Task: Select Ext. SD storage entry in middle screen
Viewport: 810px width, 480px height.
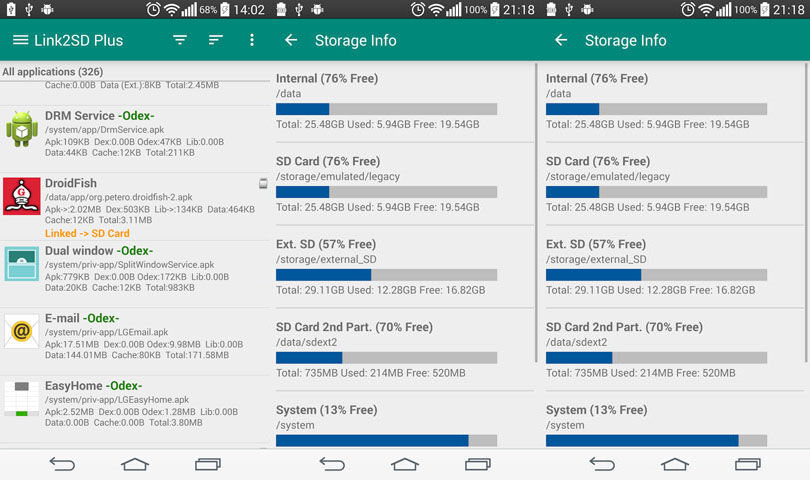Action: click(x=404, y=267)
